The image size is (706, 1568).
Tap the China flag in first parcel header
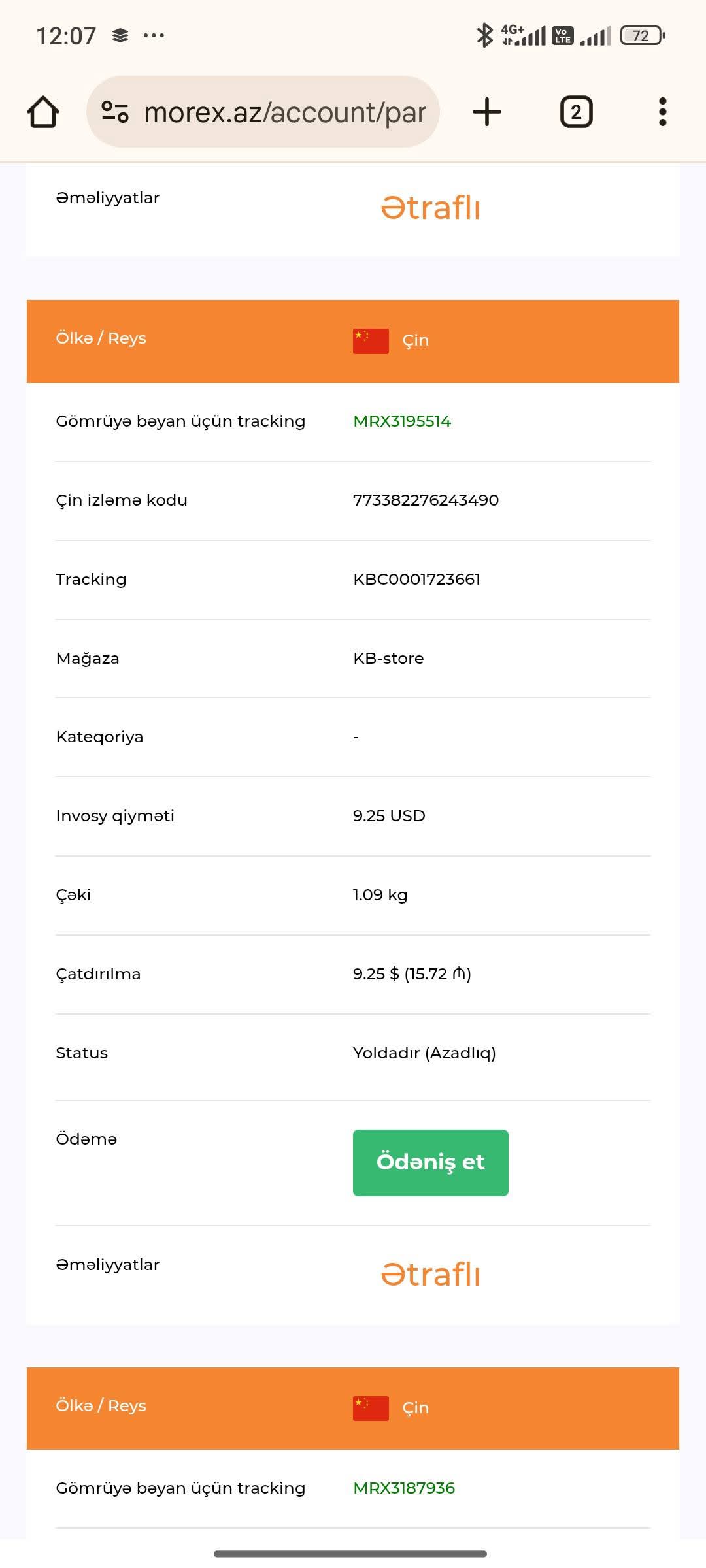pyautogui.click(x=371, y=340)
